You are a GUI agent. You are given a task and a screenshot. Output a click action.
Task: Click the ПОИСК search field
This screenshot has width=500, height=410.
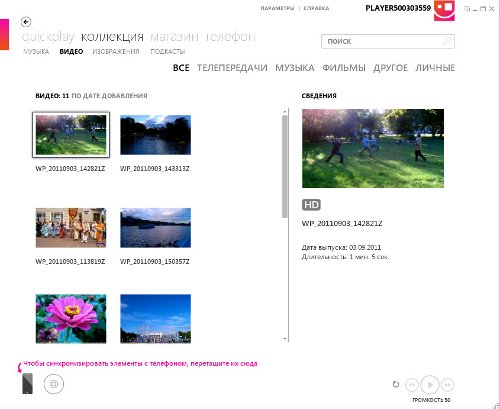388,42
